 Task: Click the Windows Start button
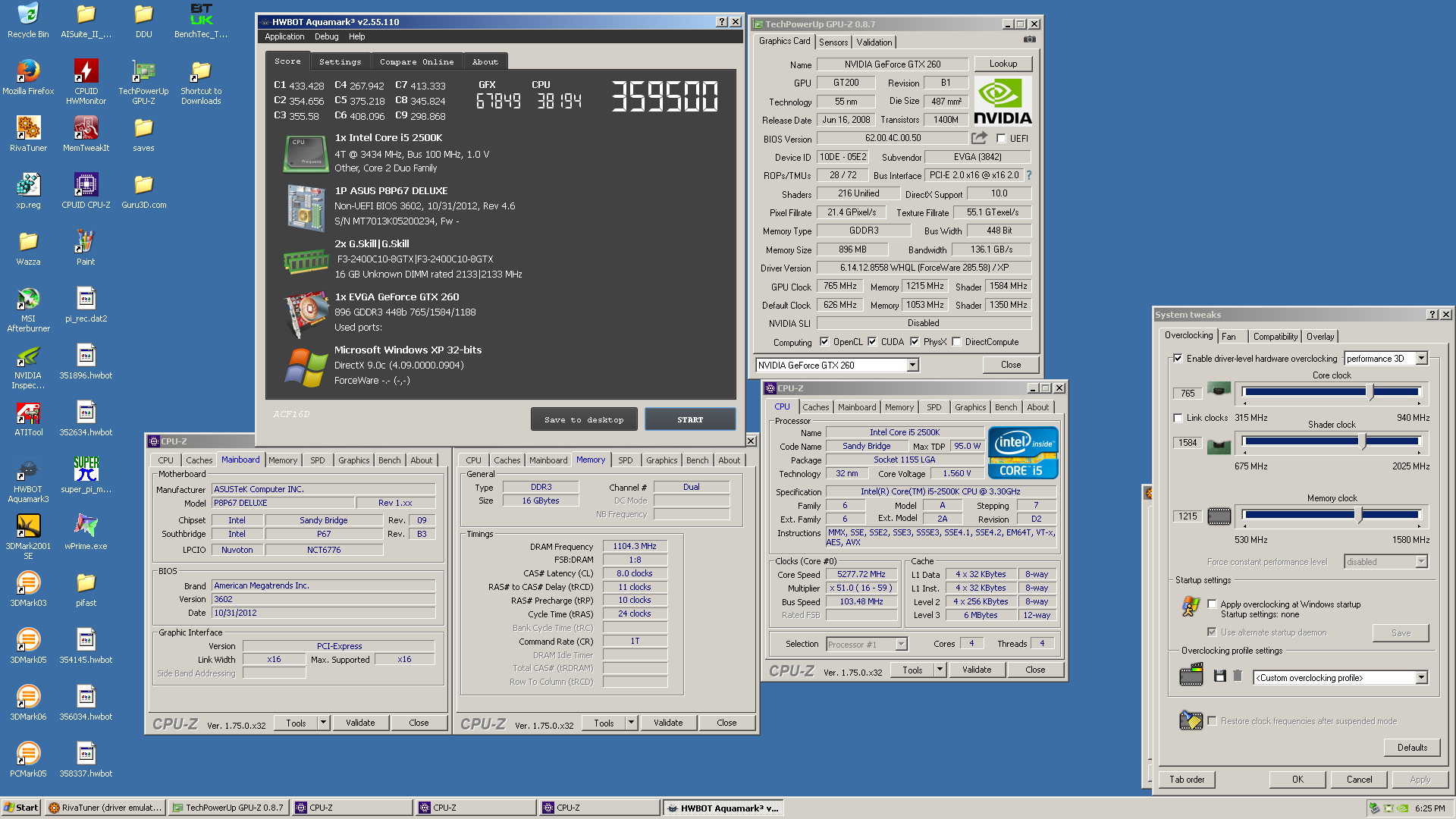pyautogui.click(x=21, y=808)
